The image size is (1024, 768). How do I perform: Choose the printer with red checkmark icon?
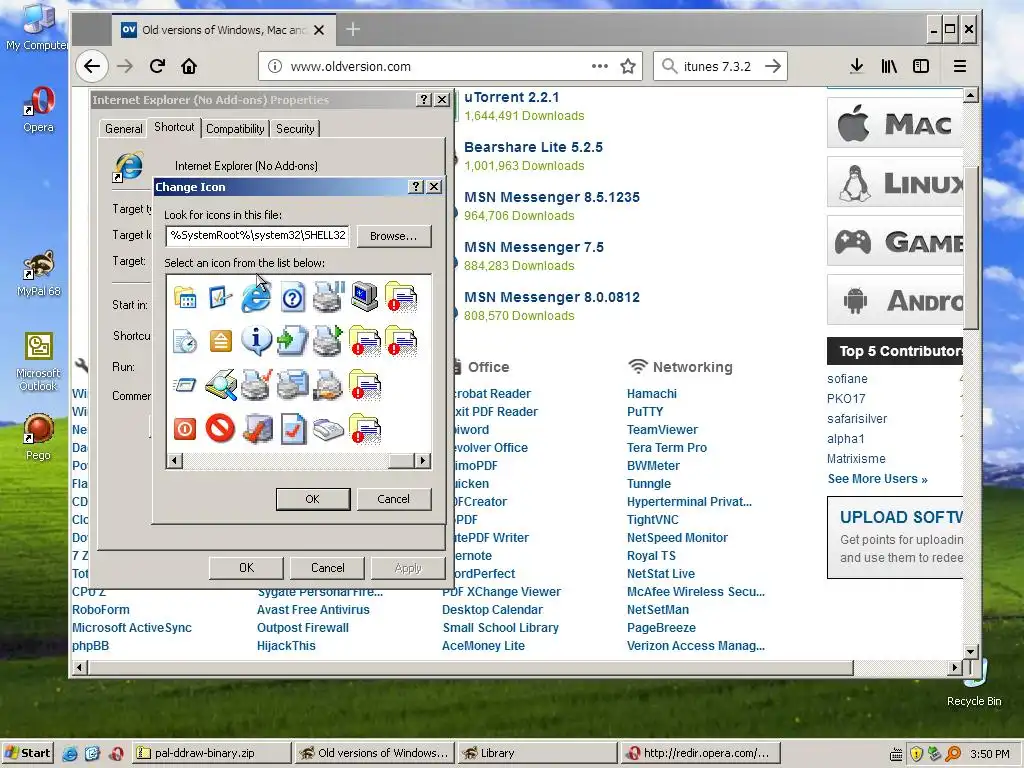[x=257, y=385]
